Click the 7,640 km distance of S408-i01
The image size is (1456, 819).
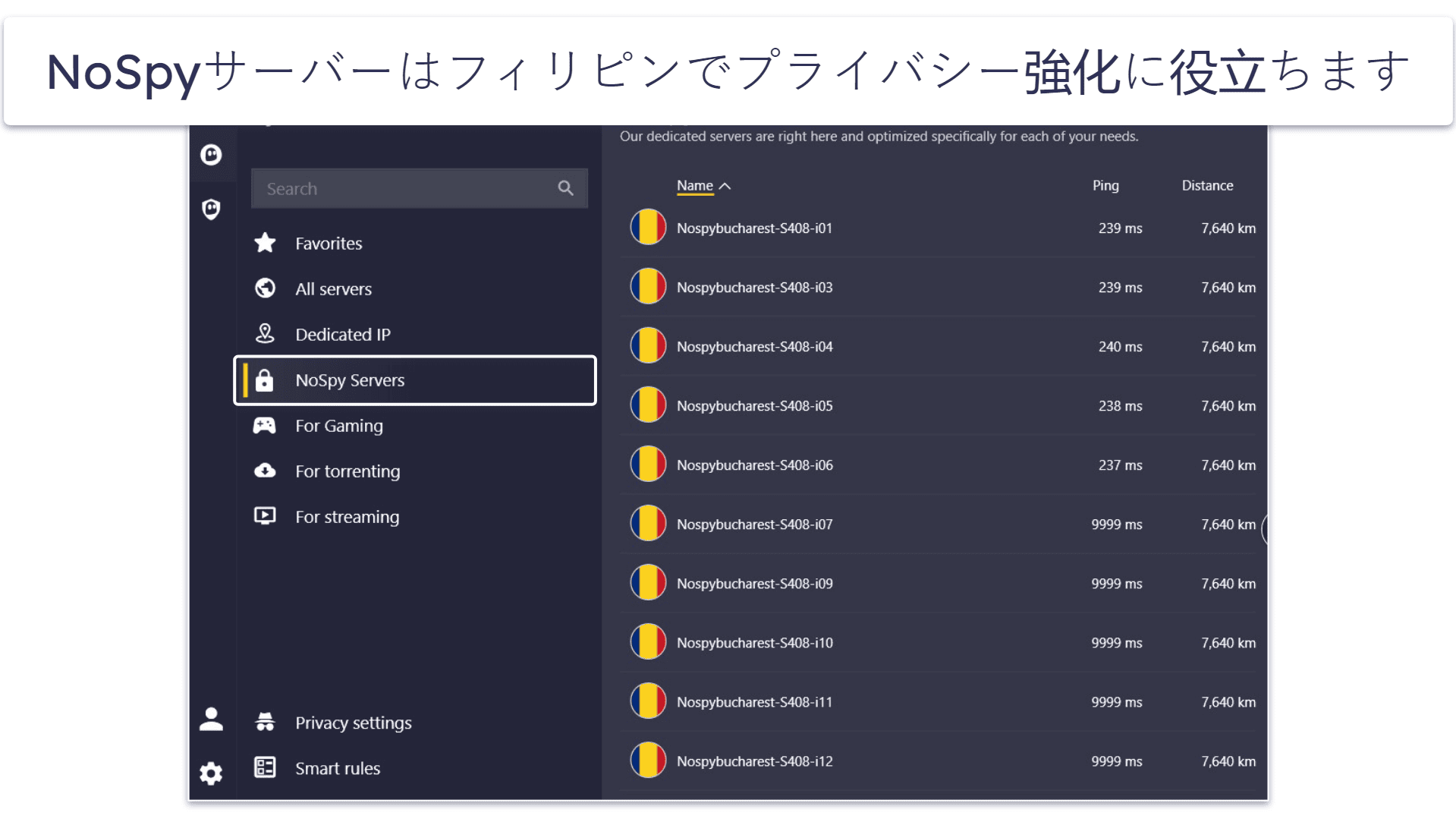1228,228
